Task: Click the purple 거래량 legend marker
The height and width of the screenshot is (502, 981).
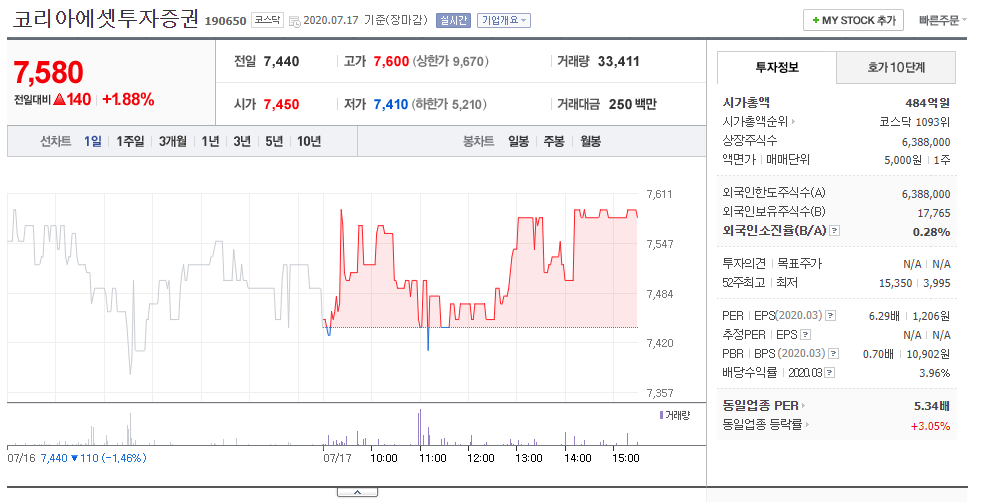Action: click(661, 415)
